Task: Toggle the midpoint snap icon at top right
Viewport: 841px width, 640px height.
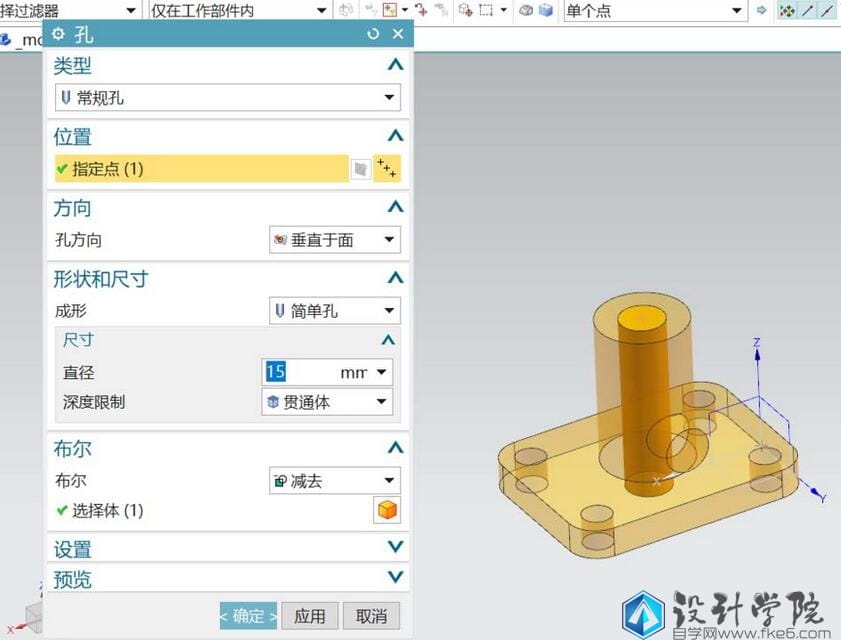Action: coord(827,10)
